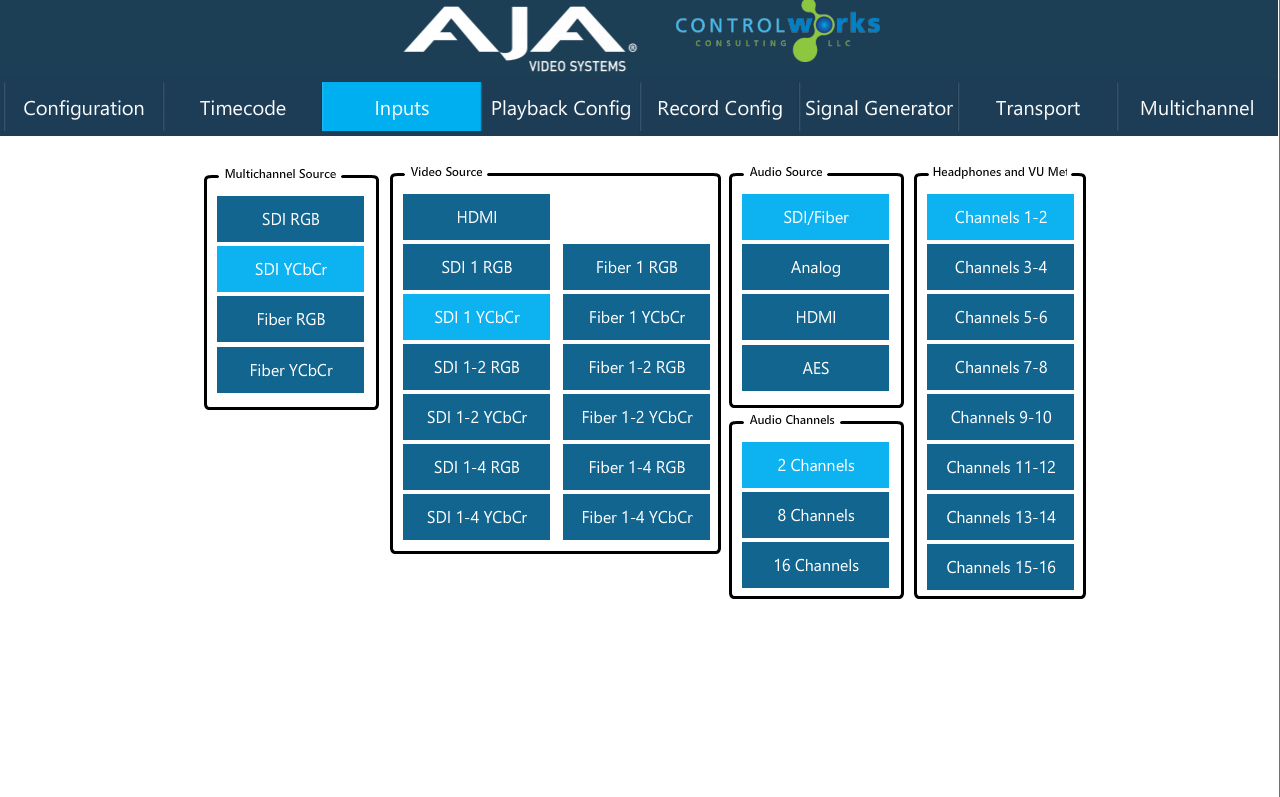The image size is (1280, 797).
Task: Click the Audio Source group label
Action: click(x=786, y=172)
